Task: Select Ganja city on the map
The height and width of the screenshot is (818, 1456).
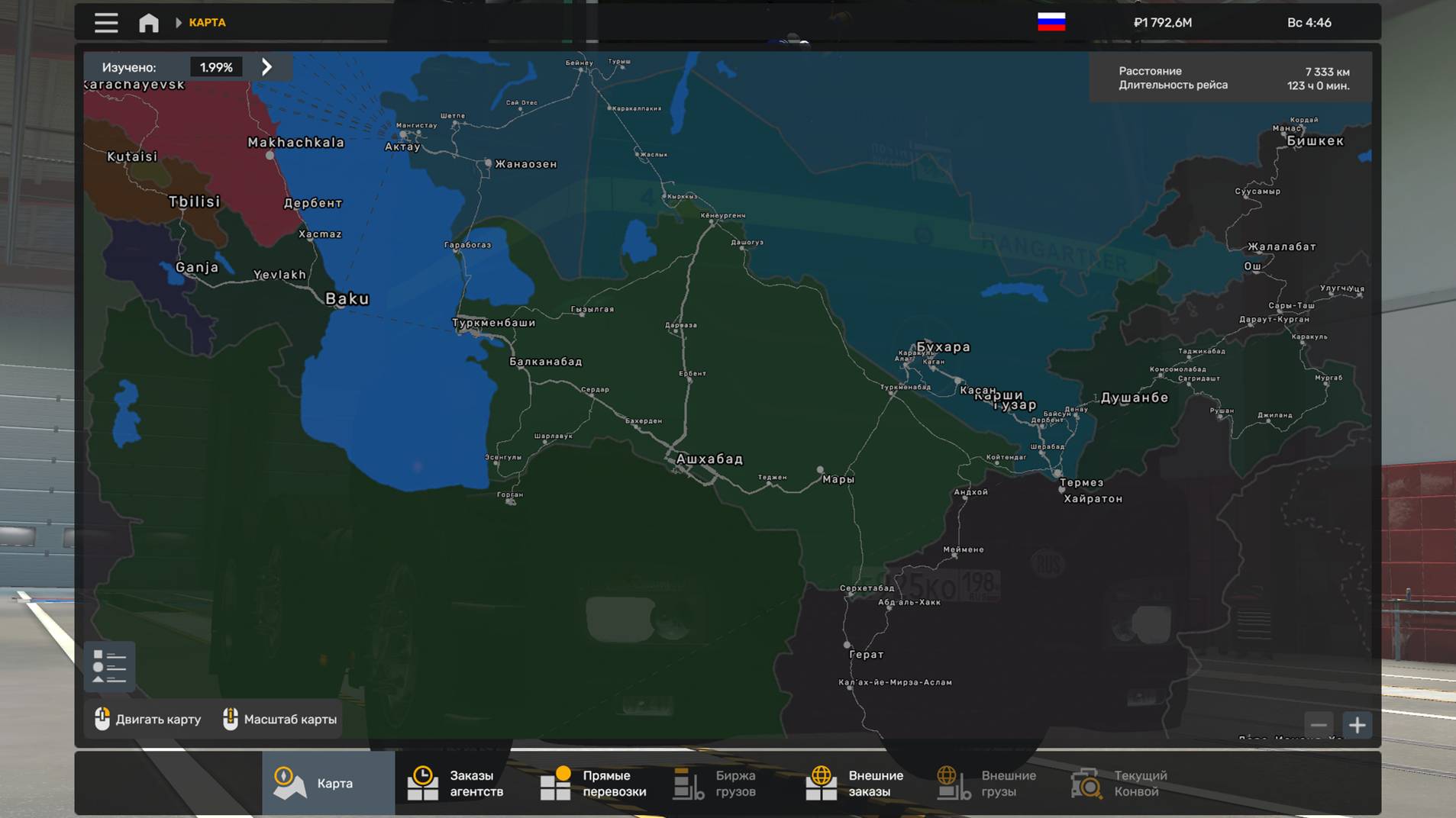Action: coord(197,267)
